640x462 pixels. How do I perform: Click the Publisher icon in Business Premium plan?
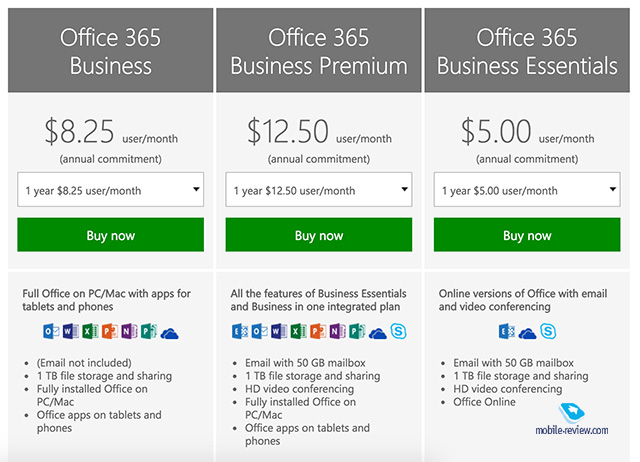pos(357,331)
